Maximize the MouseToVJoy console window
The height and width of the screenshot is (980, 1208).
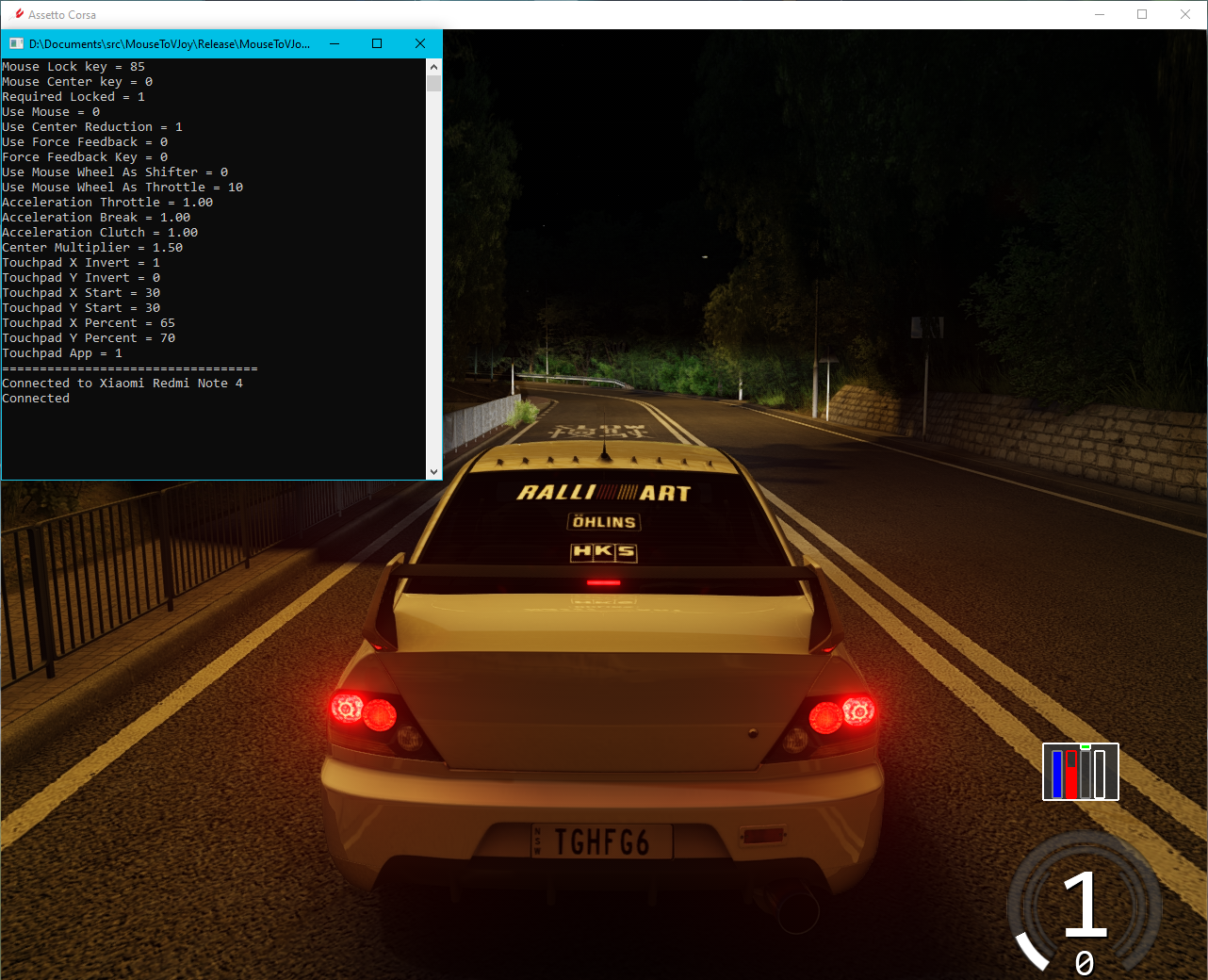[x=377, y=43]
